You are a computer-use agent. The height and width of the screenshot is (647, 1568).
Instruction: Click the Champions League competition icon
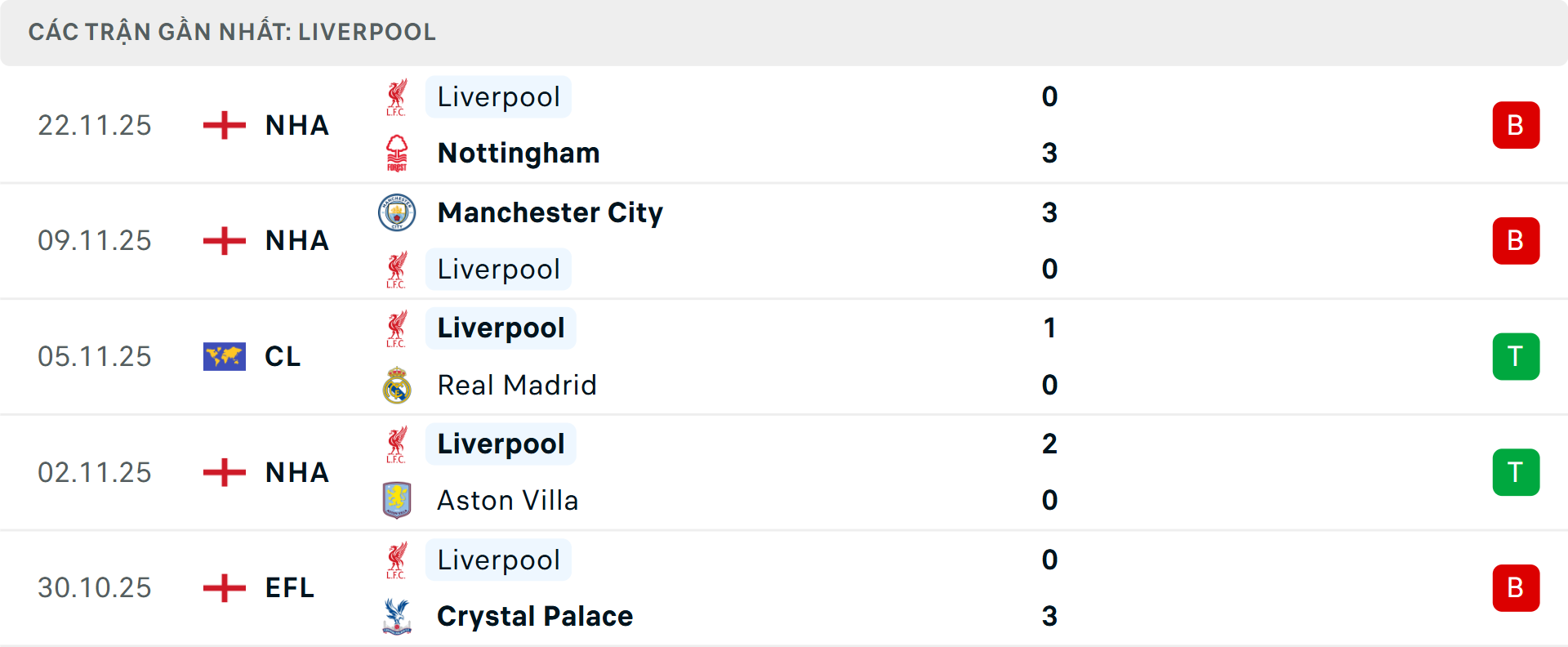(x=224, y=356)
